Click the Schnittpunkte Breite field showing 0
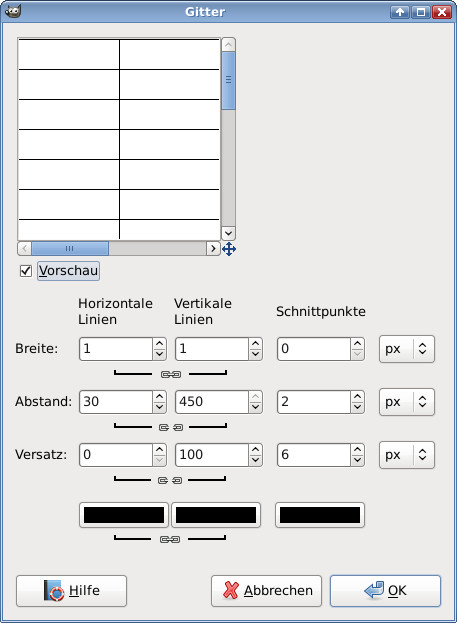457x623 pixels. [x=314, y=349]
